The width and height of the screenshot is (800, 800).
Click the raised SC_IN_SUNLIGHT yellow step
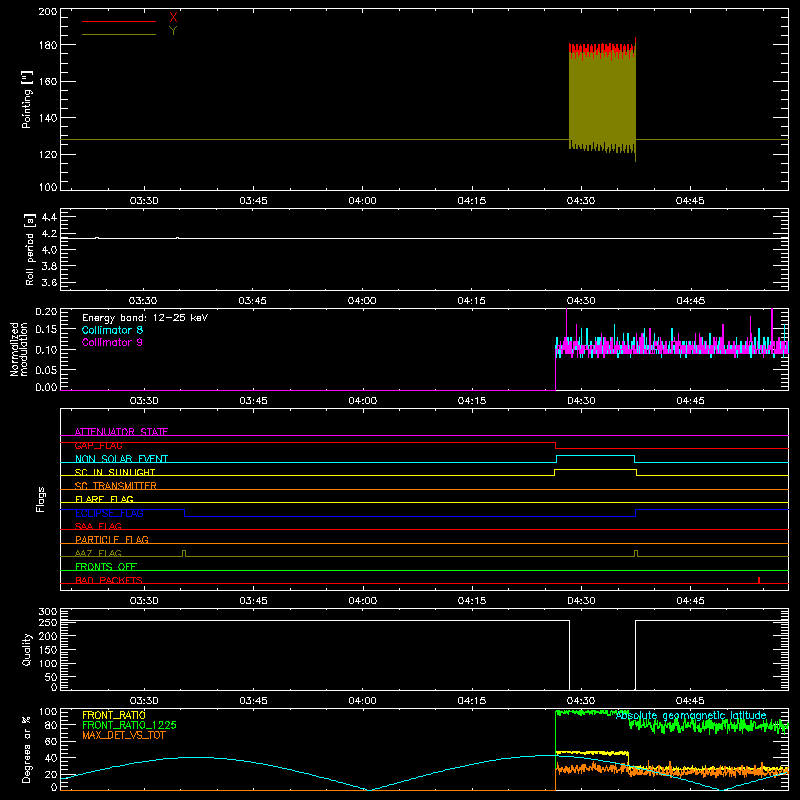pyautogui.click(x=595, y=470)
